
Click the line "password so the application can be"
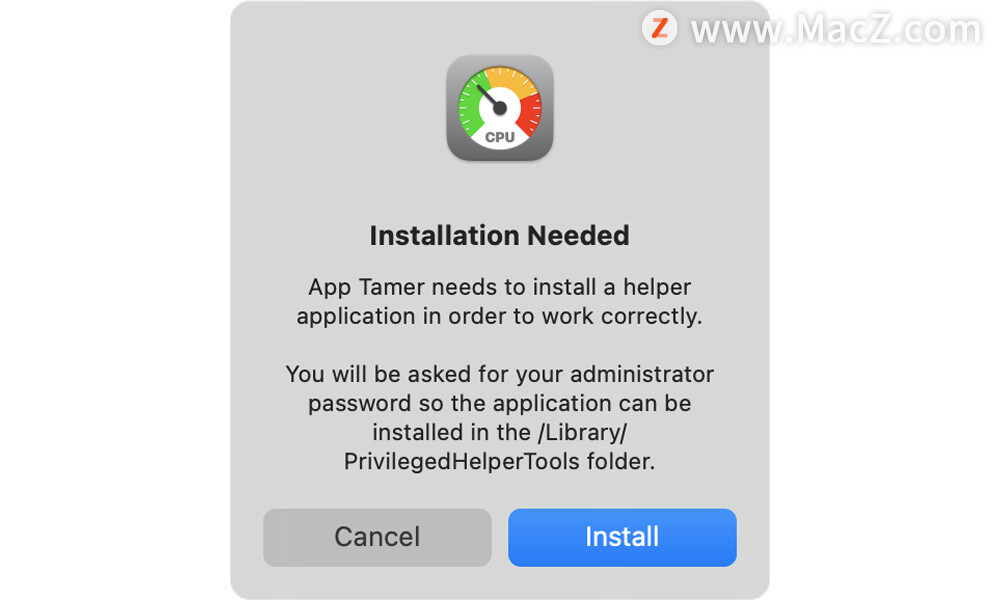coord(499,403)
